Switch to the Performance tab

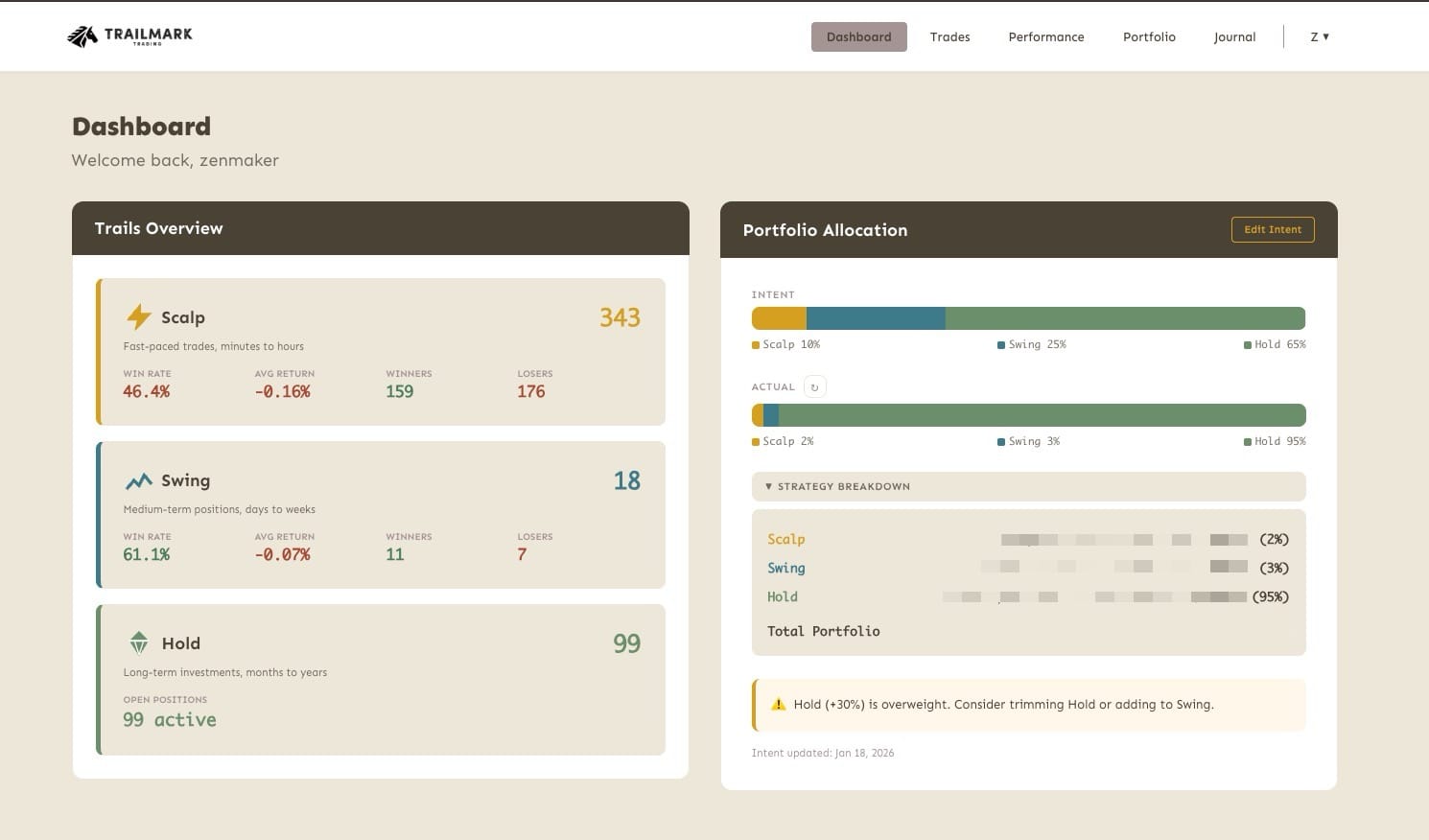(x=1045, y=36)
